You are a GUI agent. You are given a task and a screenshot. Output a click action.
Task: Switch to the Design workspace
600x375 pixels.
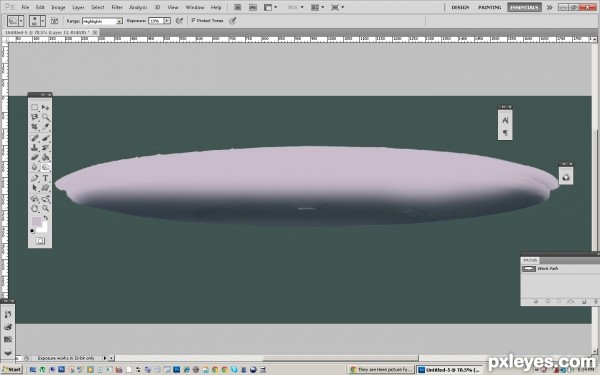point(460,7)
